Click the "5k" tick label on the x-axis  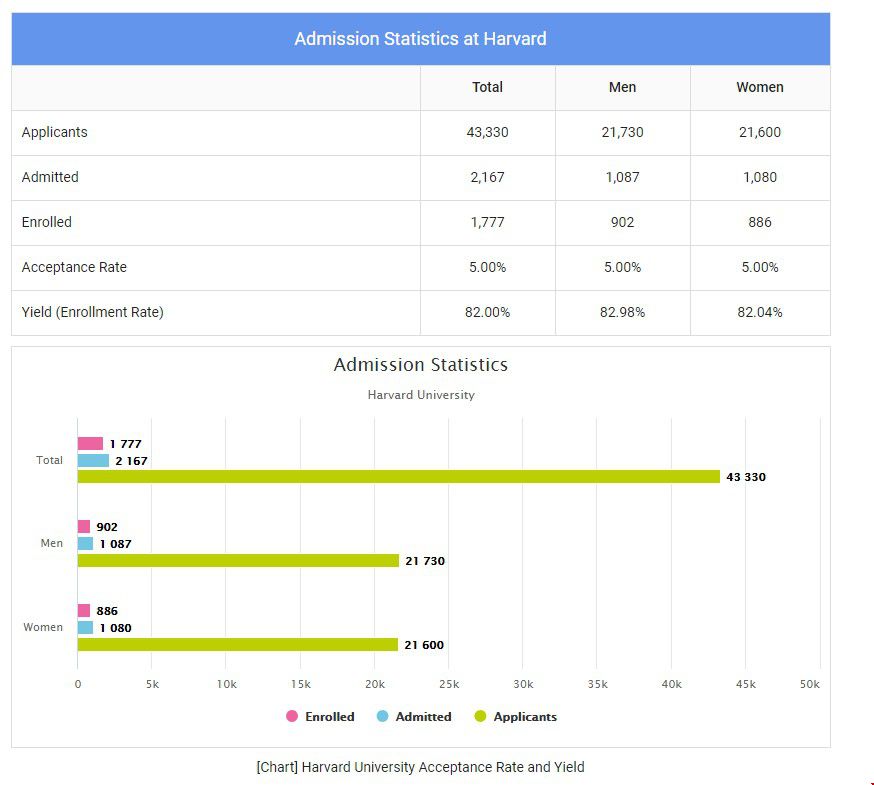tap(152, 684)
